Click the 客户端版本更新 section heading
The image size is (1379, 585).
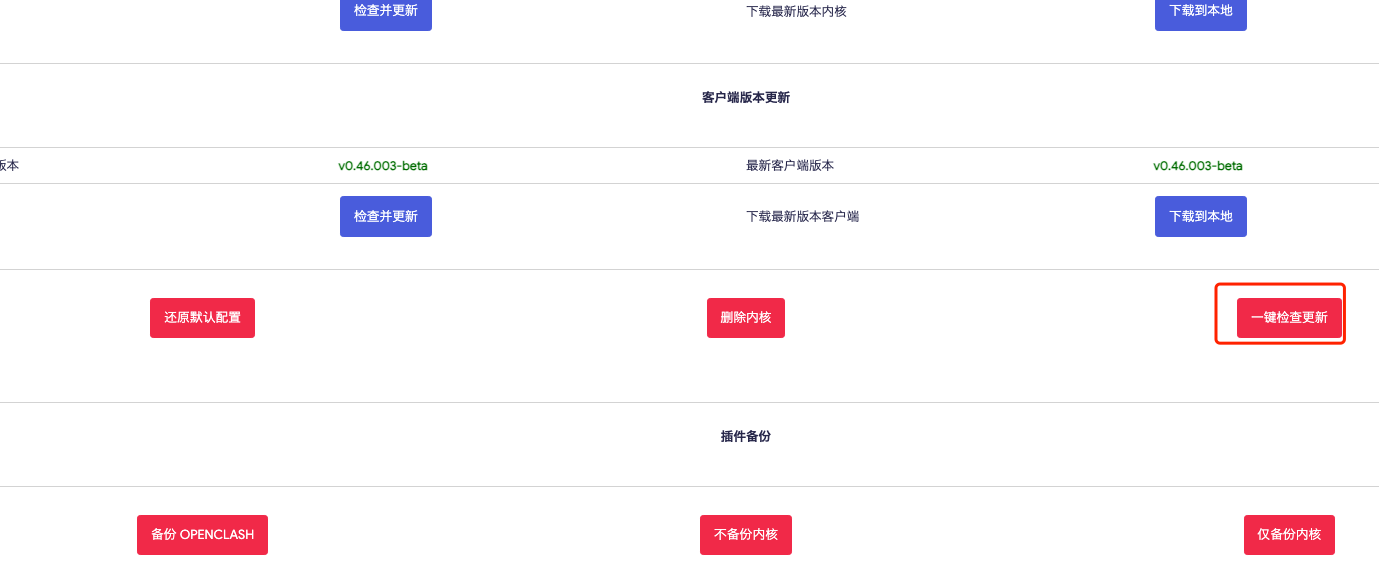point(746,98)
